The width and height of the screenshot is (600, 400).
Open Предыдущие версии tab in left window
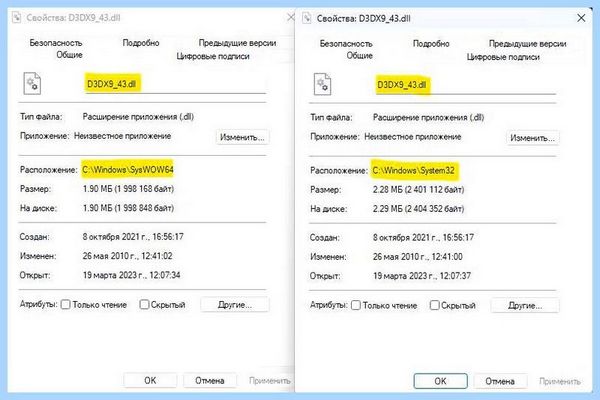click(x=237, y=43)
